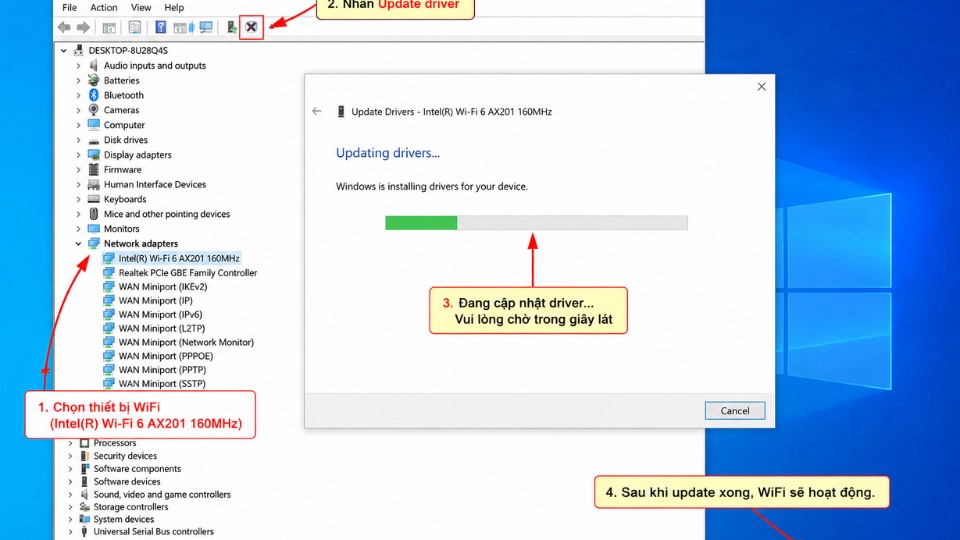Image resolution: width=960 pixels, height=540 pixels.
Task: Expand the Software components category
Action: [70, 468]
